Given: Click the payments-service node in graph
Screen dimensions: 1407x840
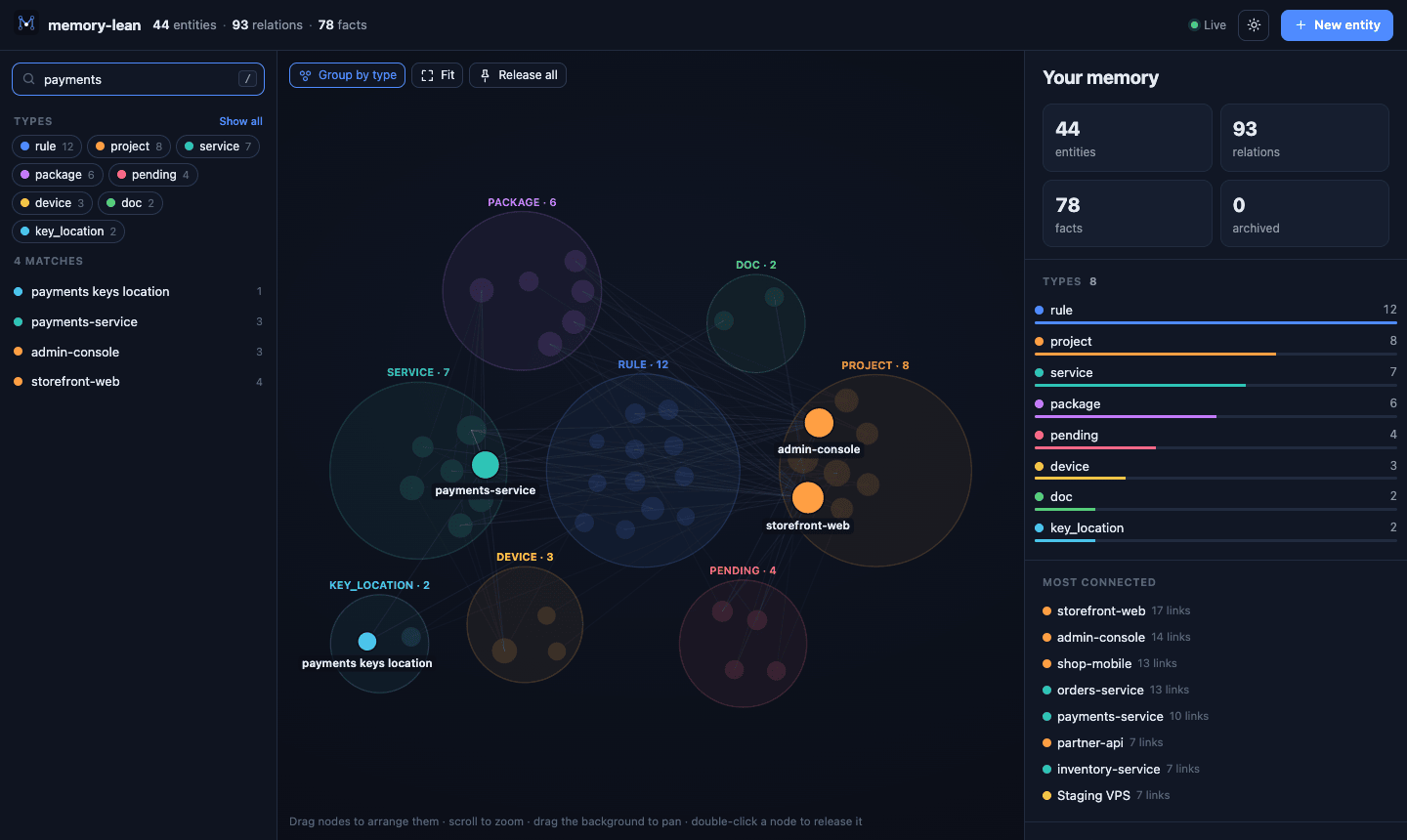Looking at the screenshot, I should [x=486, y=465].
